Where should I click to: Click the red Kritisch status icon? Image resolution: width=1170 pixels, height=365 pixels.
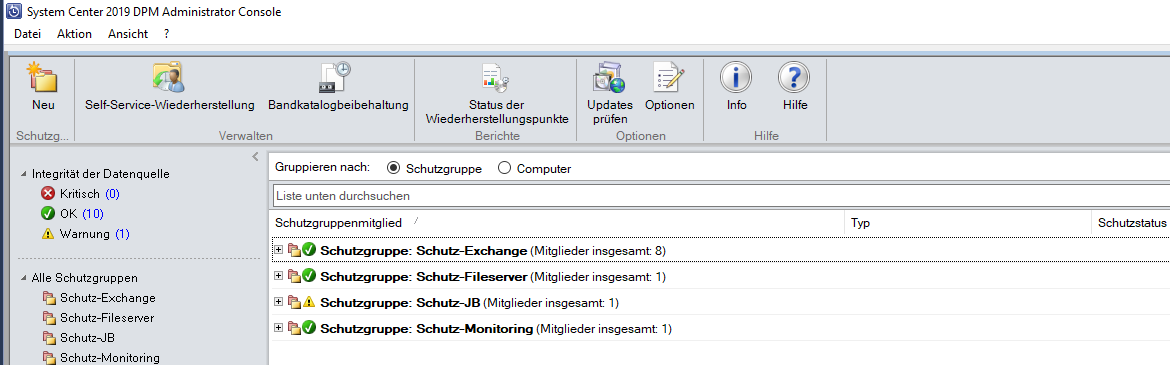[49, 193]
